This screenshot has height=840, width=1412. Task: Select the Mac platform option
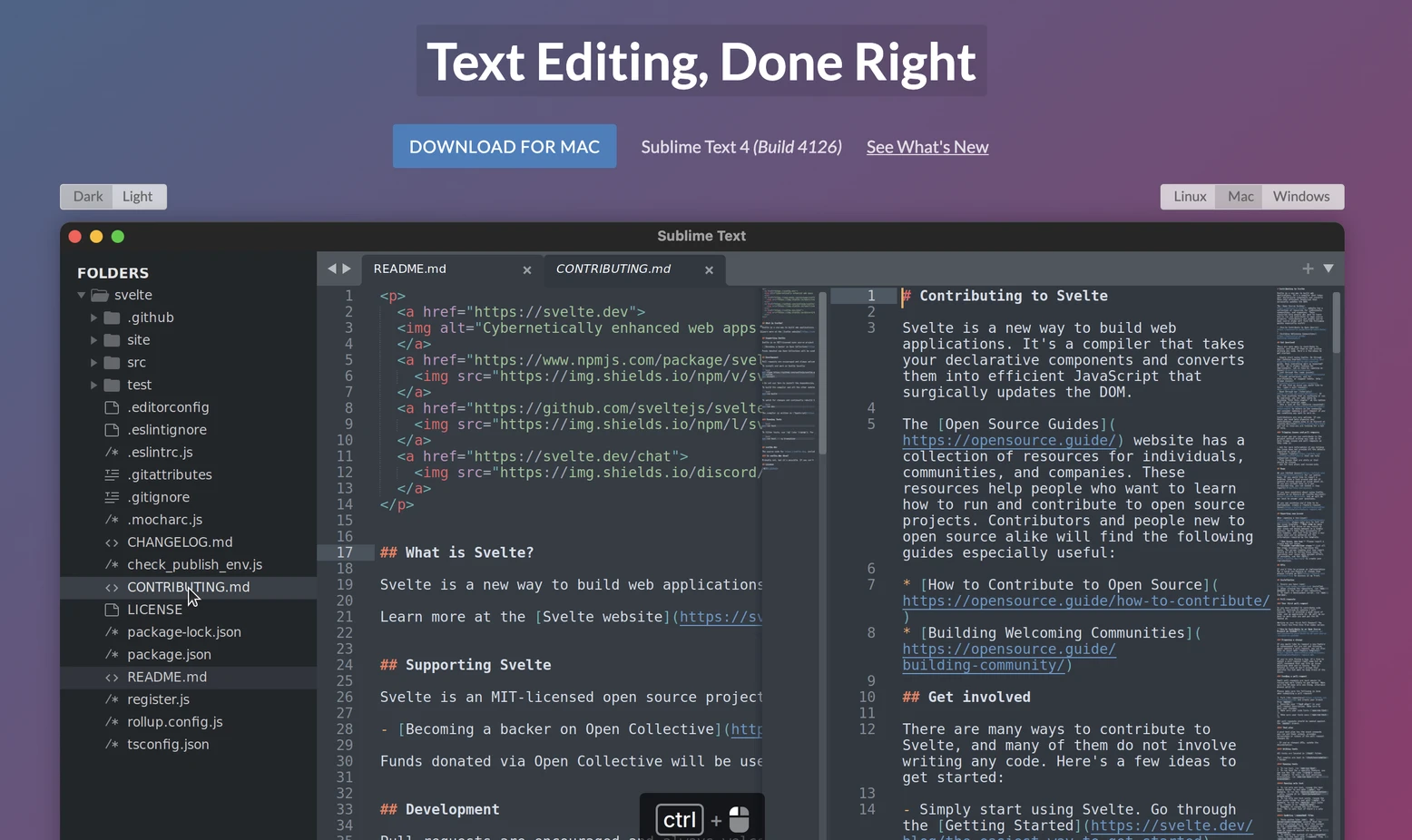coord(1240,196)
